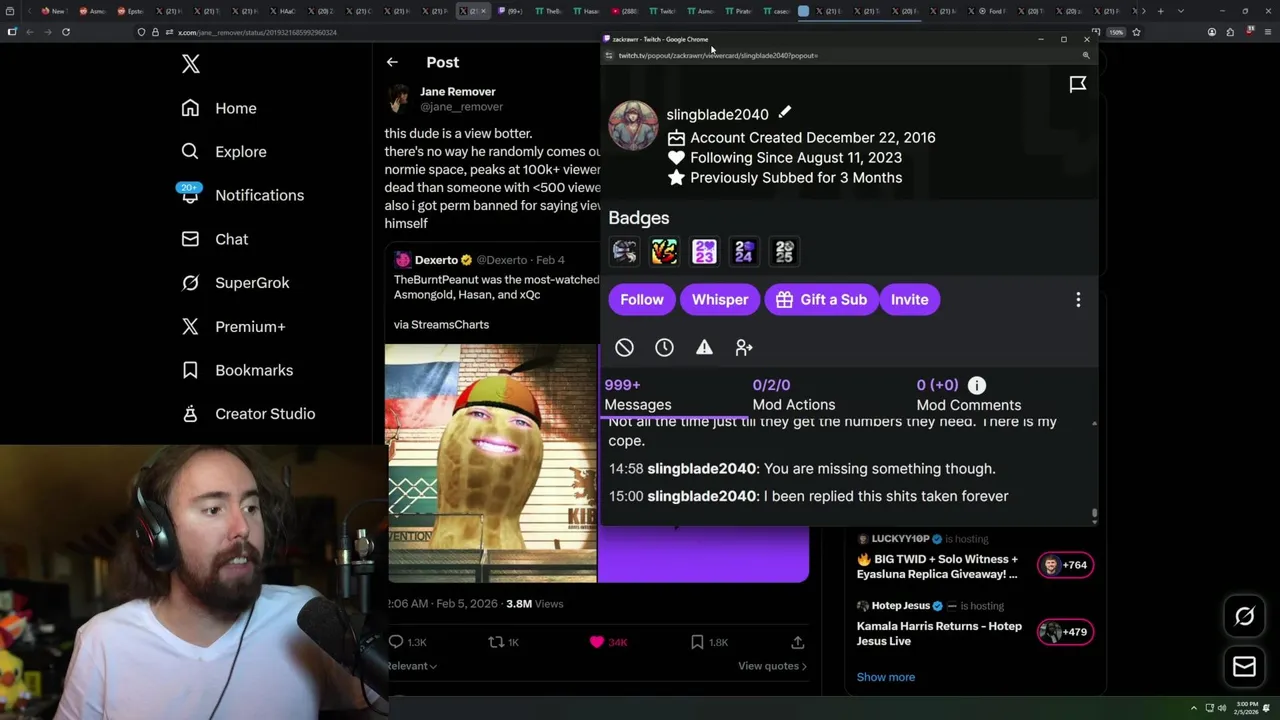Screen dimensions: 1280x720
Task: Click the add moderator person icon
Action: point(744,348)
